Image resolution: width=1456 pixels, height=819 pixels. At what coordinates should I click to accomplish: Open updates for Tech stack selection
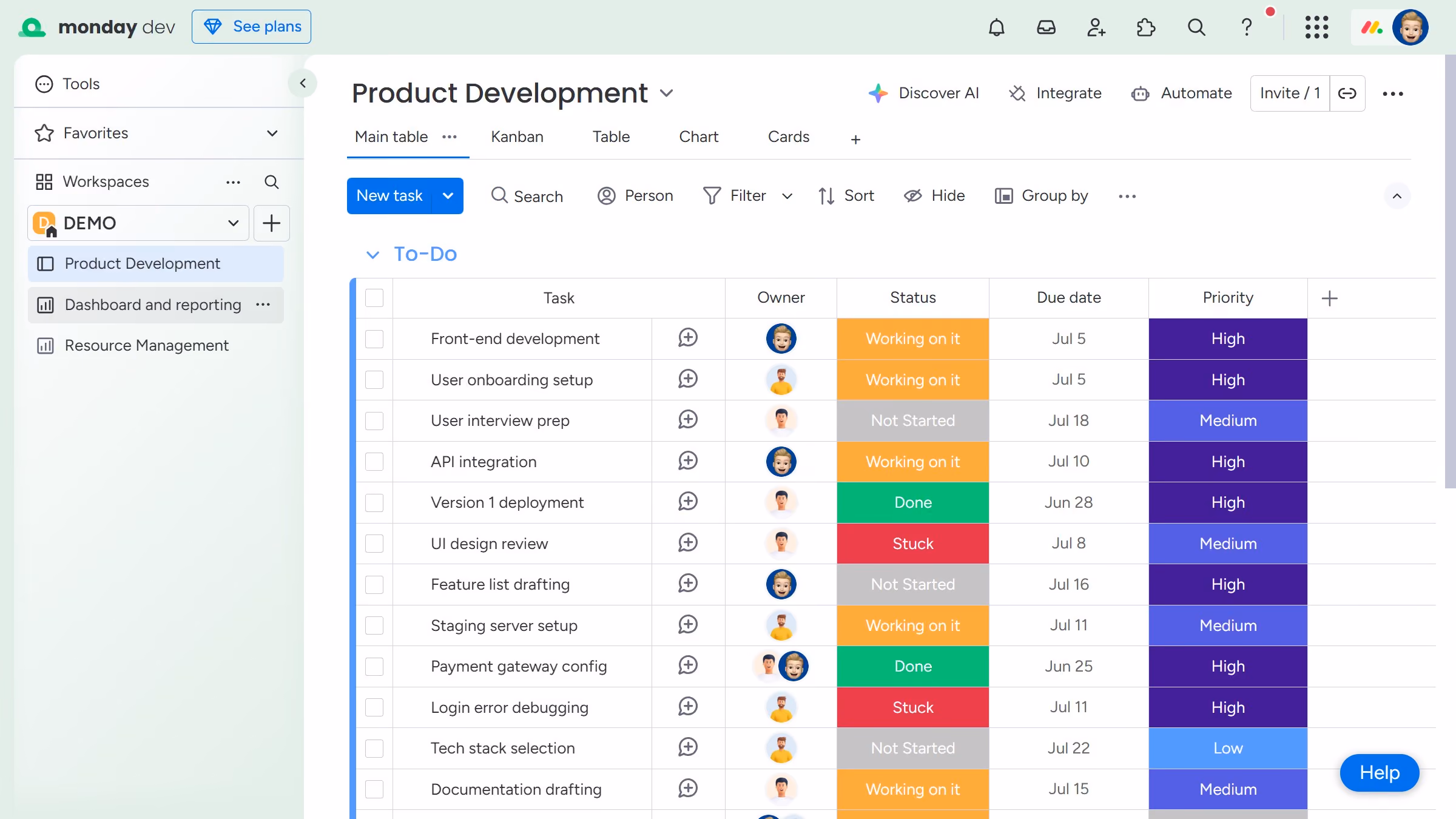tap(688, 747)
